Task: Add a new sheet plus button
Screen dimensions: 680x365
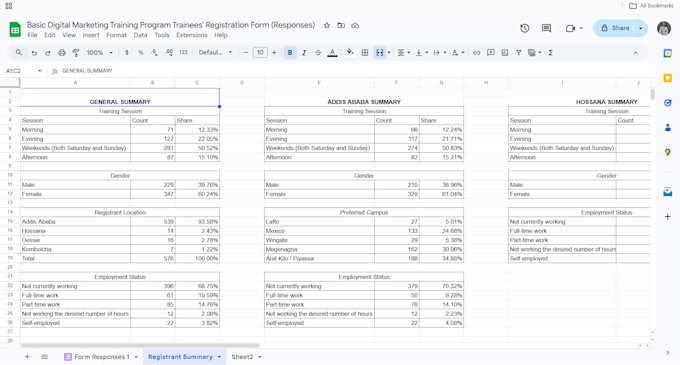Action: pyautogui.click(x=27, y=357)
